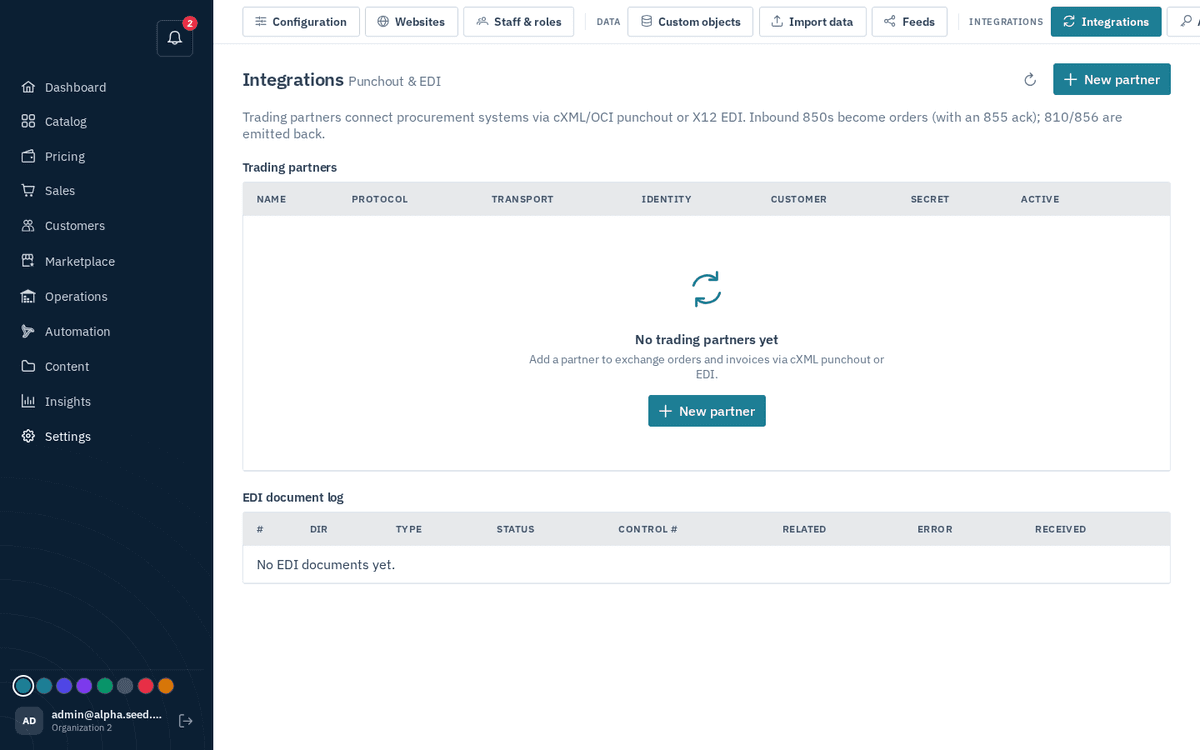Click the 'No EDI documents yet.' row
Viewport: 1200px width, 750px height.
pos(706,564)
